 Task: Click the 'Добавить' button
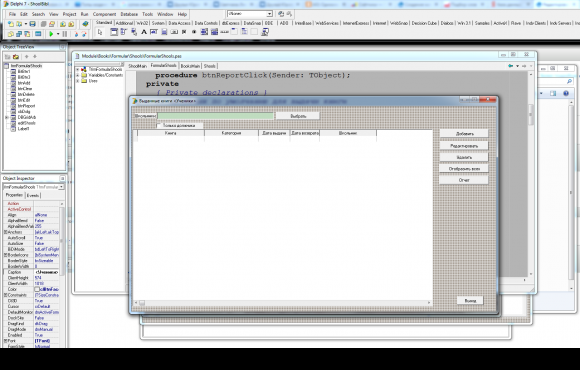[464, 134]
